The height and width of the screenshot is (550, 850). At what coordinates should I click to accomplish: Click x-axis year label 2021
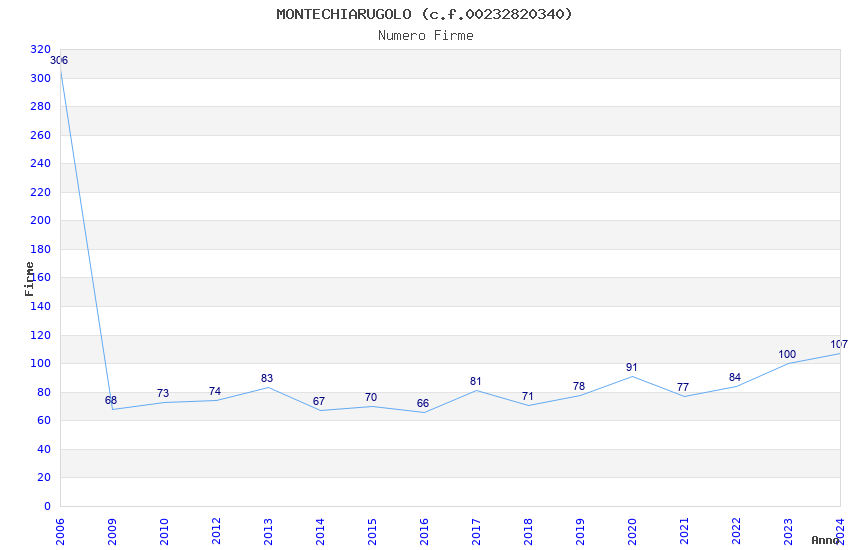[x=684, y=532]
